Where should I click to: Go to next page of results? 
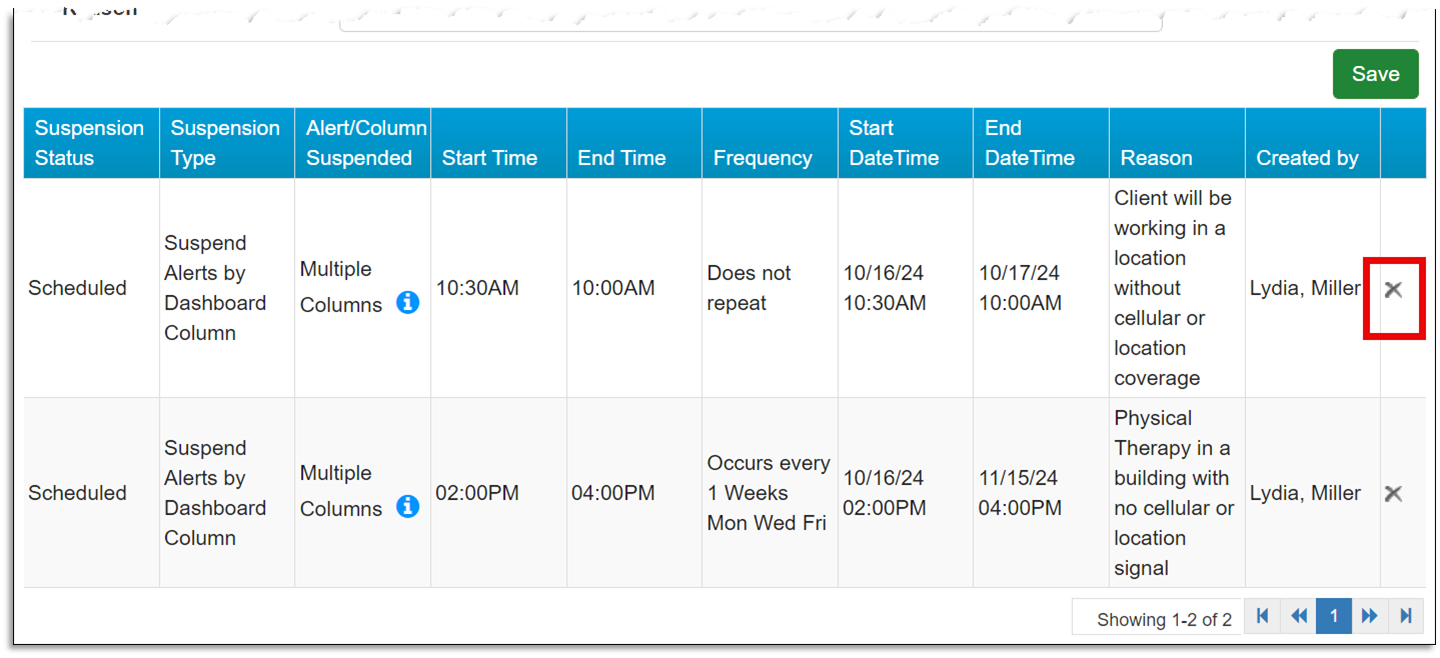coord(1369,616)
